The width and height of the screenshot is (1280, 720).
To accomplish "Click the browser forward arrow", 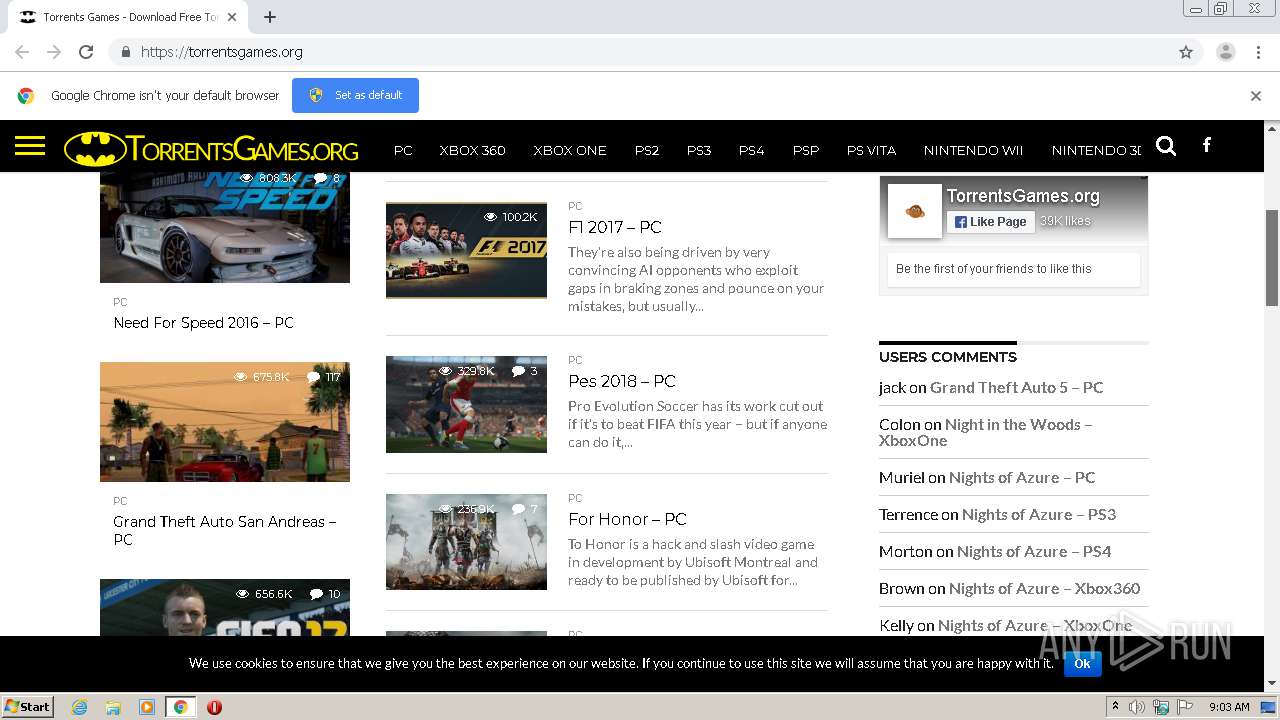I will tap(54, 52).
